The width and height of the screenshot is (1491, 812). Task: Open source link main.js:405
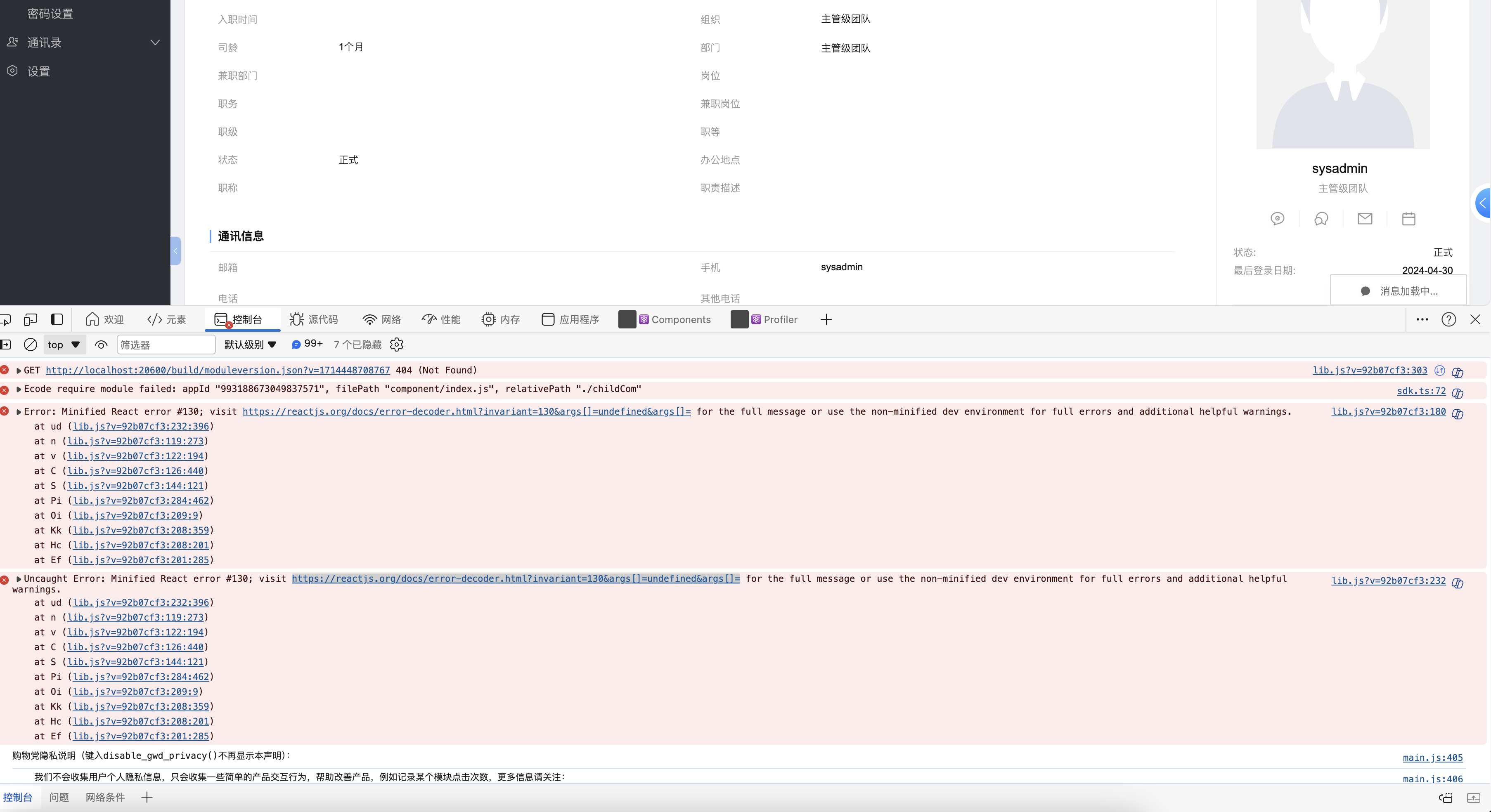click(1432, 758)
